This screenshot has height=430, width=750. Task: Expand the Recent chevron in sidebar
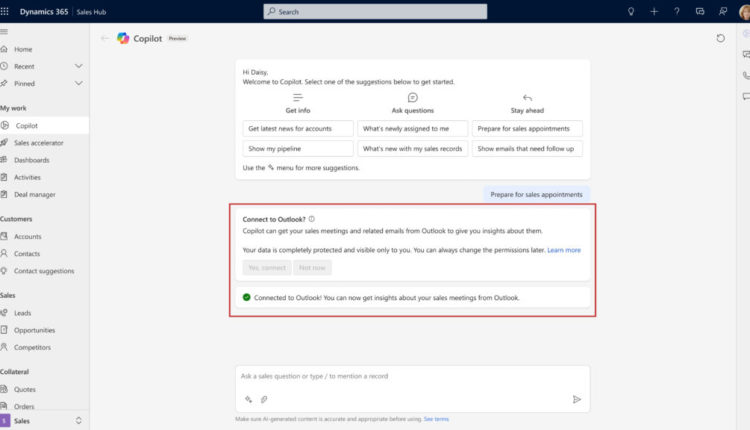78,66
